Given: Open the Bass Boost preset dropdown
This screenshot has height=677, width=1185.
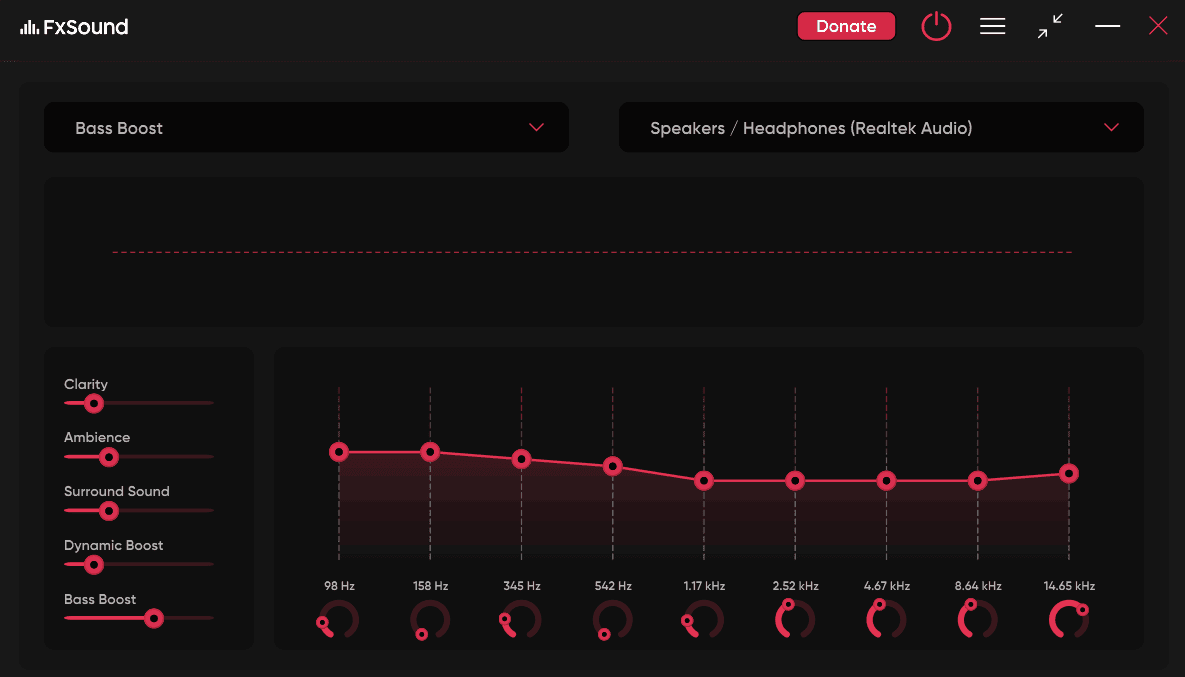Looking at the screenshot, I should [x=306, y=127].
